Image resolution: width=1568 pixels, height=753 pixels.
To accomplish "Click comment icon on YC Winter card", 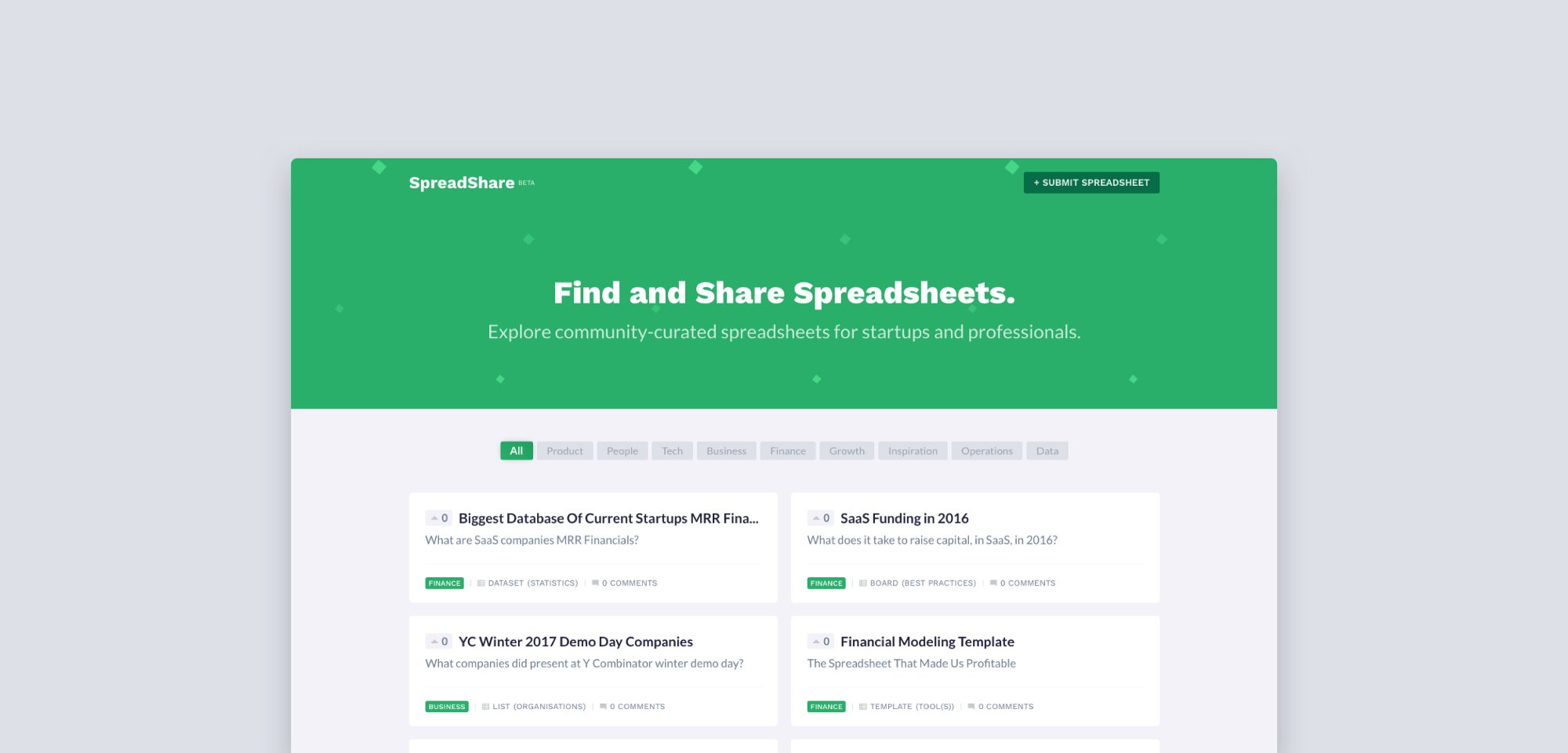I will pyautogui.click(x=604, y=707).
